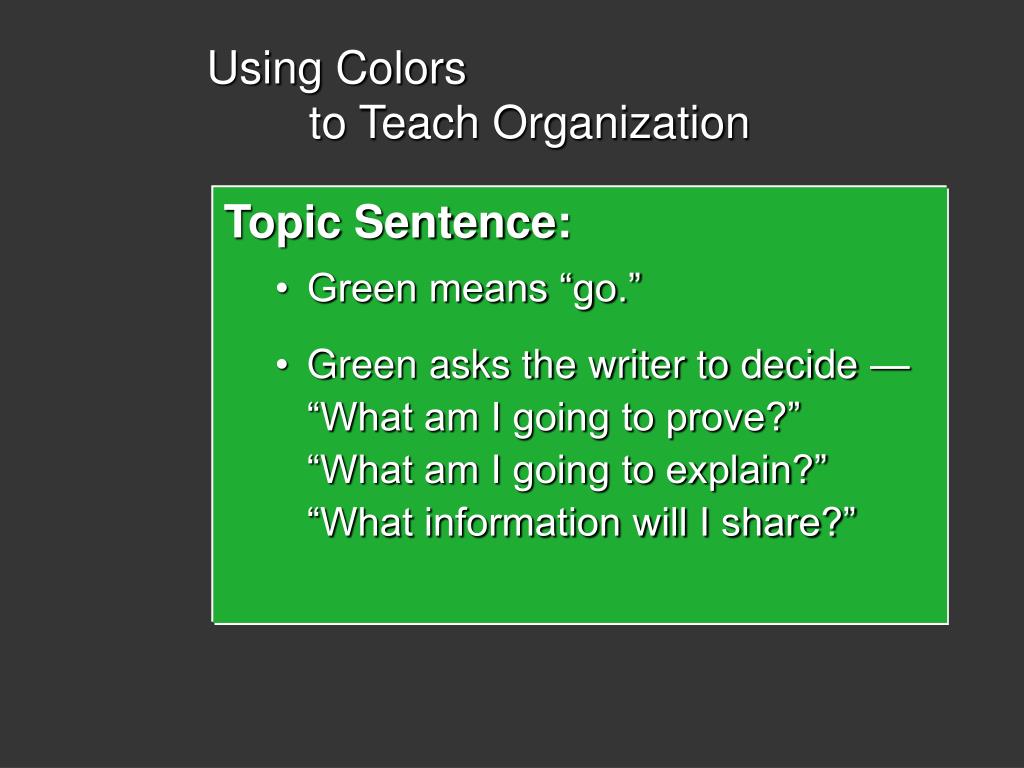Click the em dash after "decide"
Image resolution: width=1024 pixels, height=768 pixels.
pos(890,367)
